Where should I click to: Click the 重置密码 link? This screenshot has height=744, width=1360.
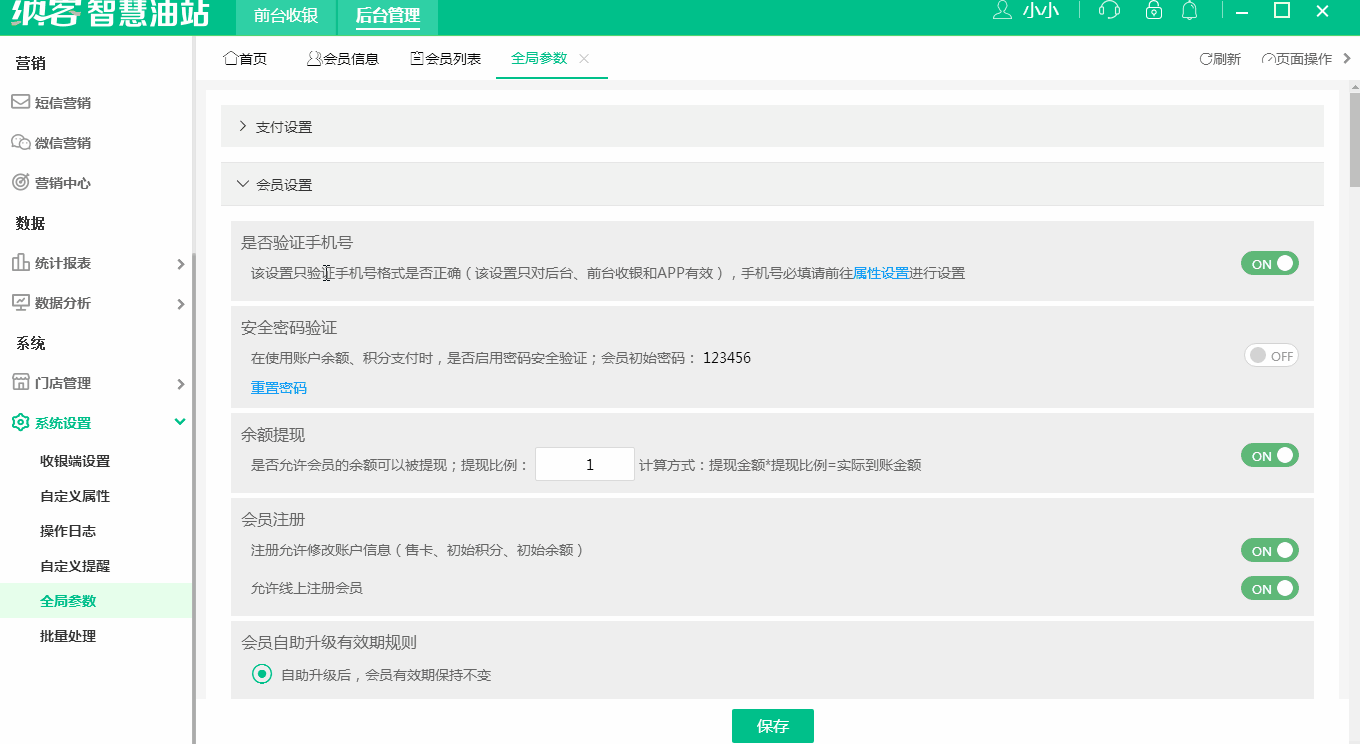click(x=277, y=388)
